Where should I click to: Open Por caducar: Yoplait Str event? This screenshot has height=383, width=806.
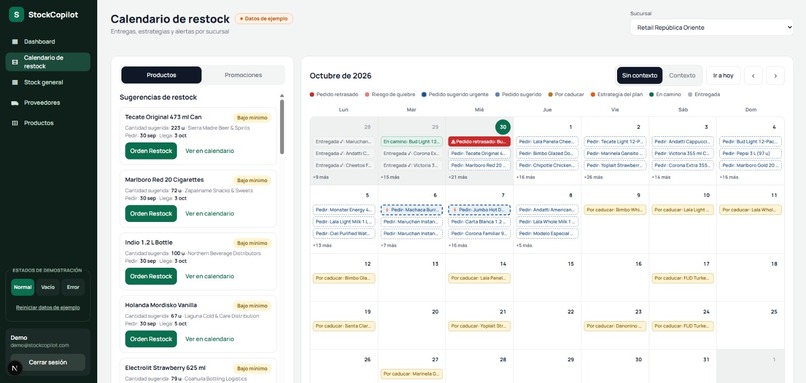480,326
